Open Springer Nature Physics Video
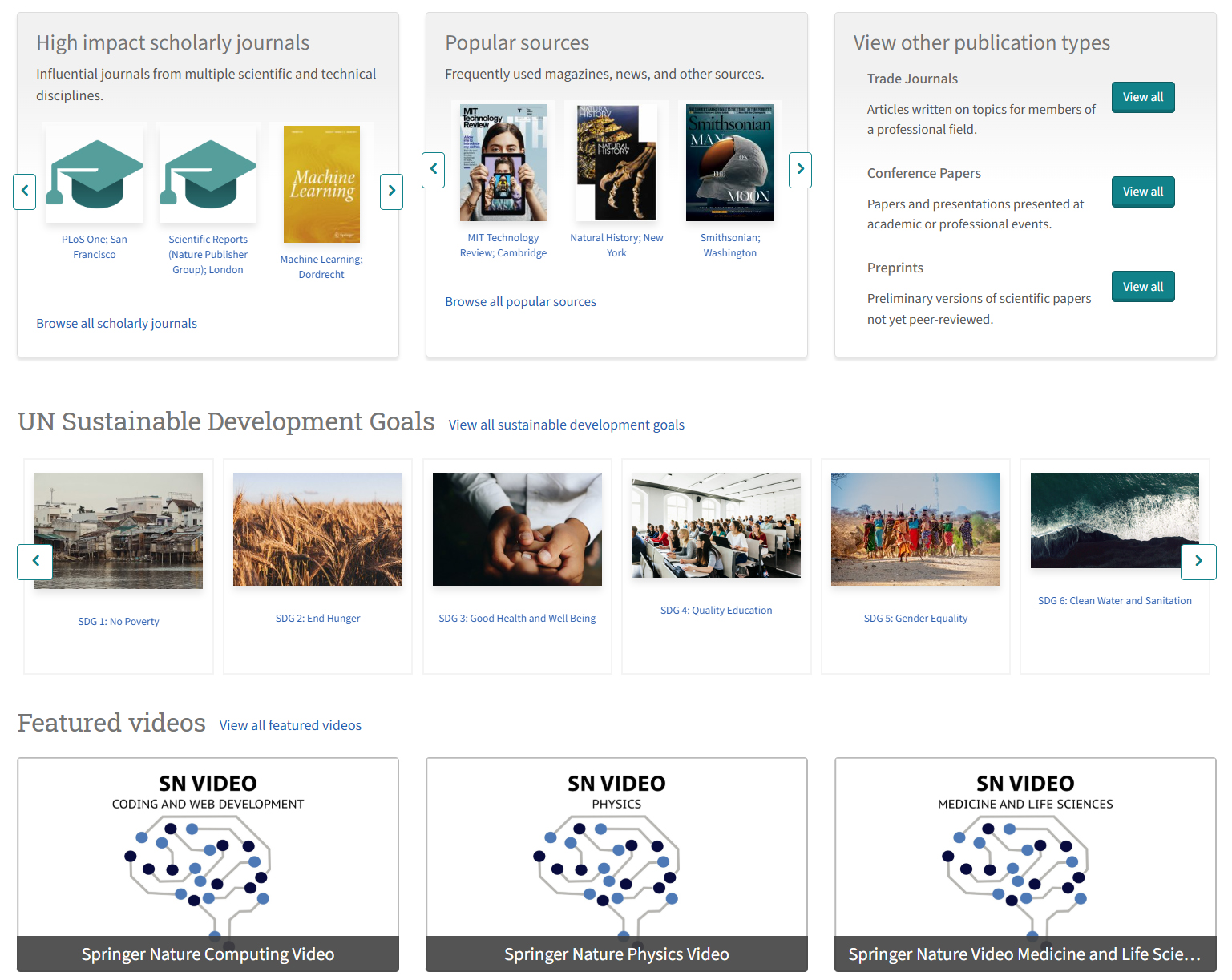The image size is (1232, 980). coord(616,865)
